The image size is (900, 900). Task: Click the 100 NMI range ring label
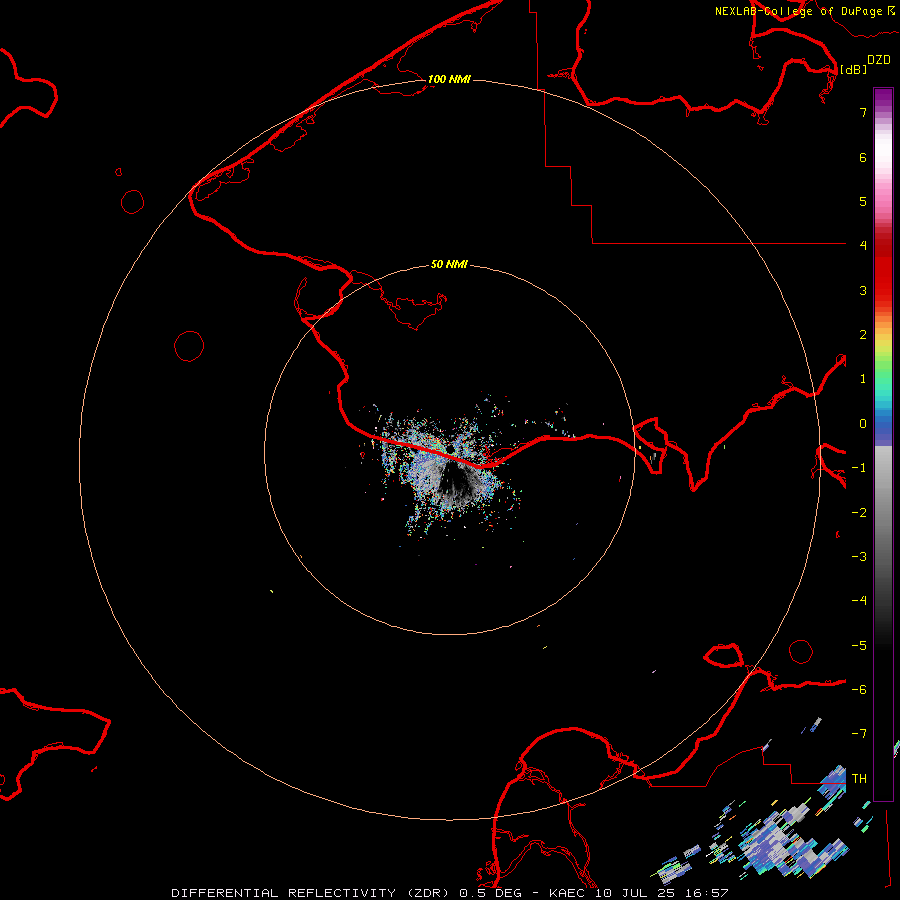(x=449, y=79)
